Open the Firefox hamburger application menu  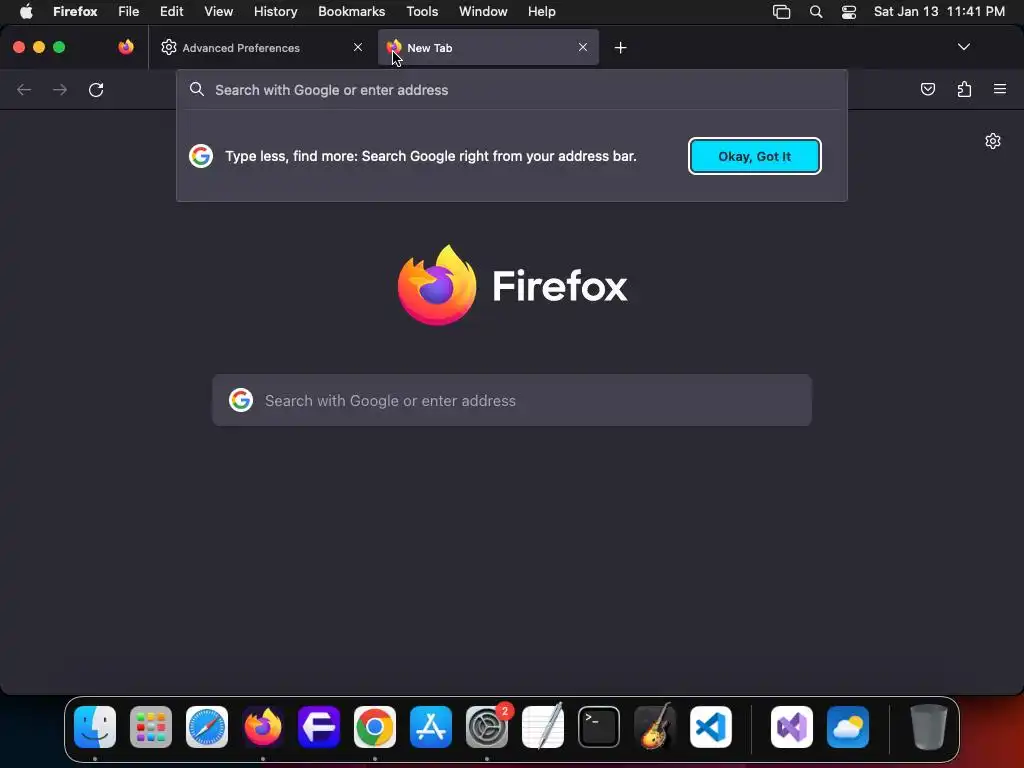[x=1000, y=89]
